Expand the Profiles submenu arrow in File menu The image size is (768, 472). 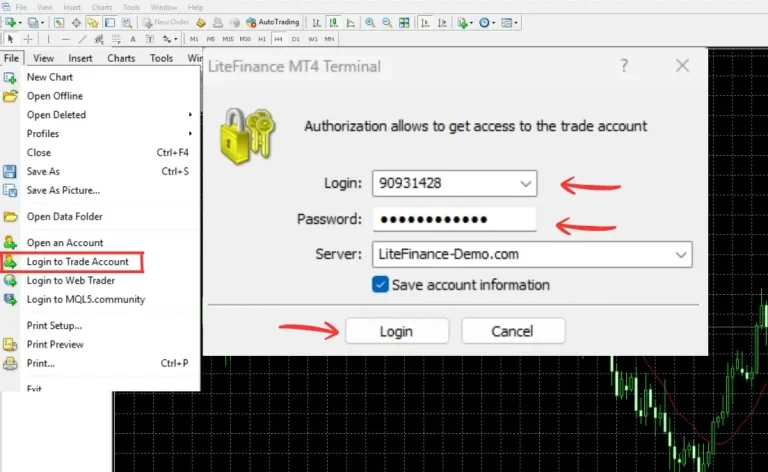tap(190, 133)
